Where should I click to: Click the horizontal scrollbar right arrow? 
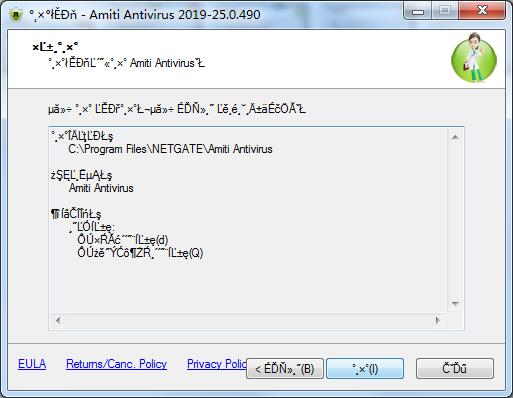438,320
